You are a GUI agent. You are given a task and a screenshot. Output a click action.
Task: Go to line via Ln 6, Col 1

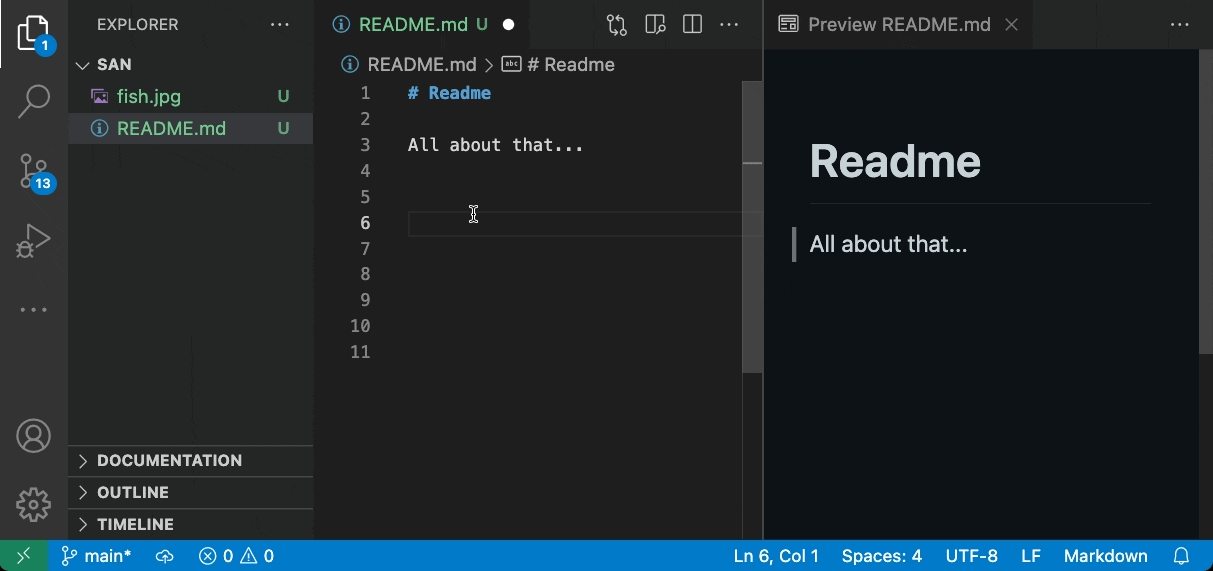[776, 556]
